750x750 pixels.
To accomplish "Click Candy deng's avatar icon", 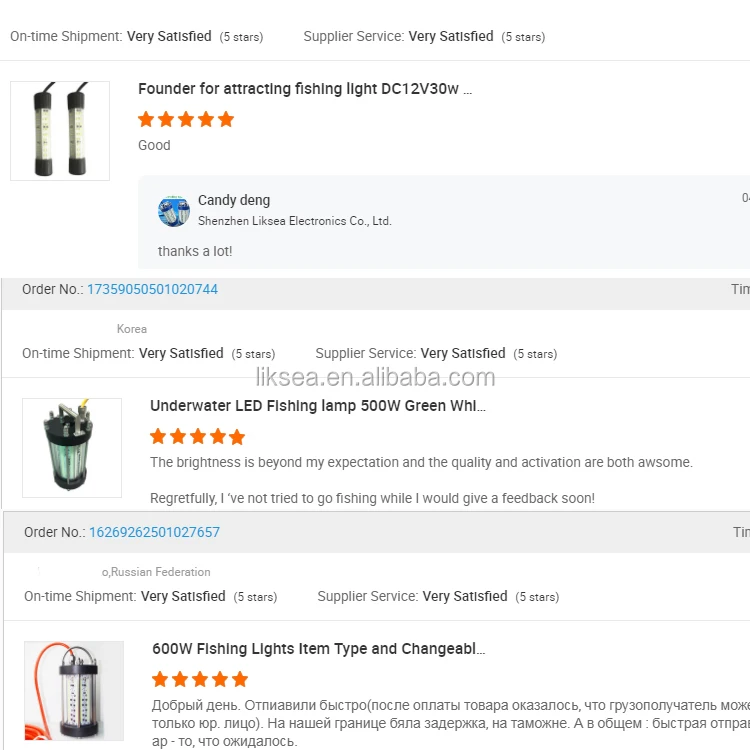I will 174,211.
